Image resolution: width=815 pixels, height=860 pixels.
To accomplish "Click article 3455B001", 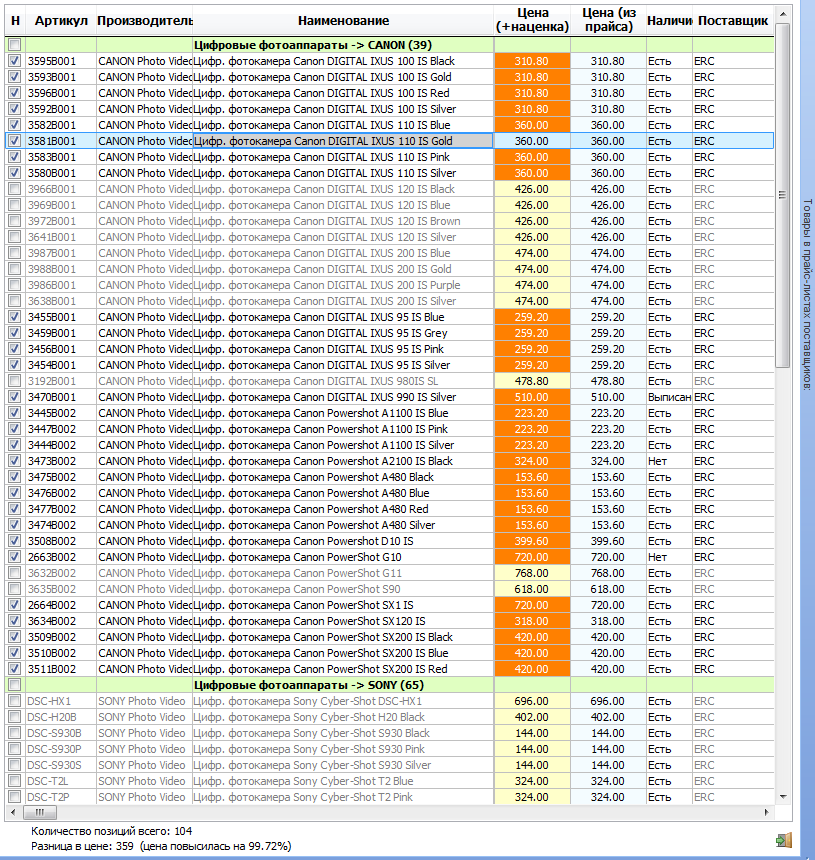I will tap(61, 317).
